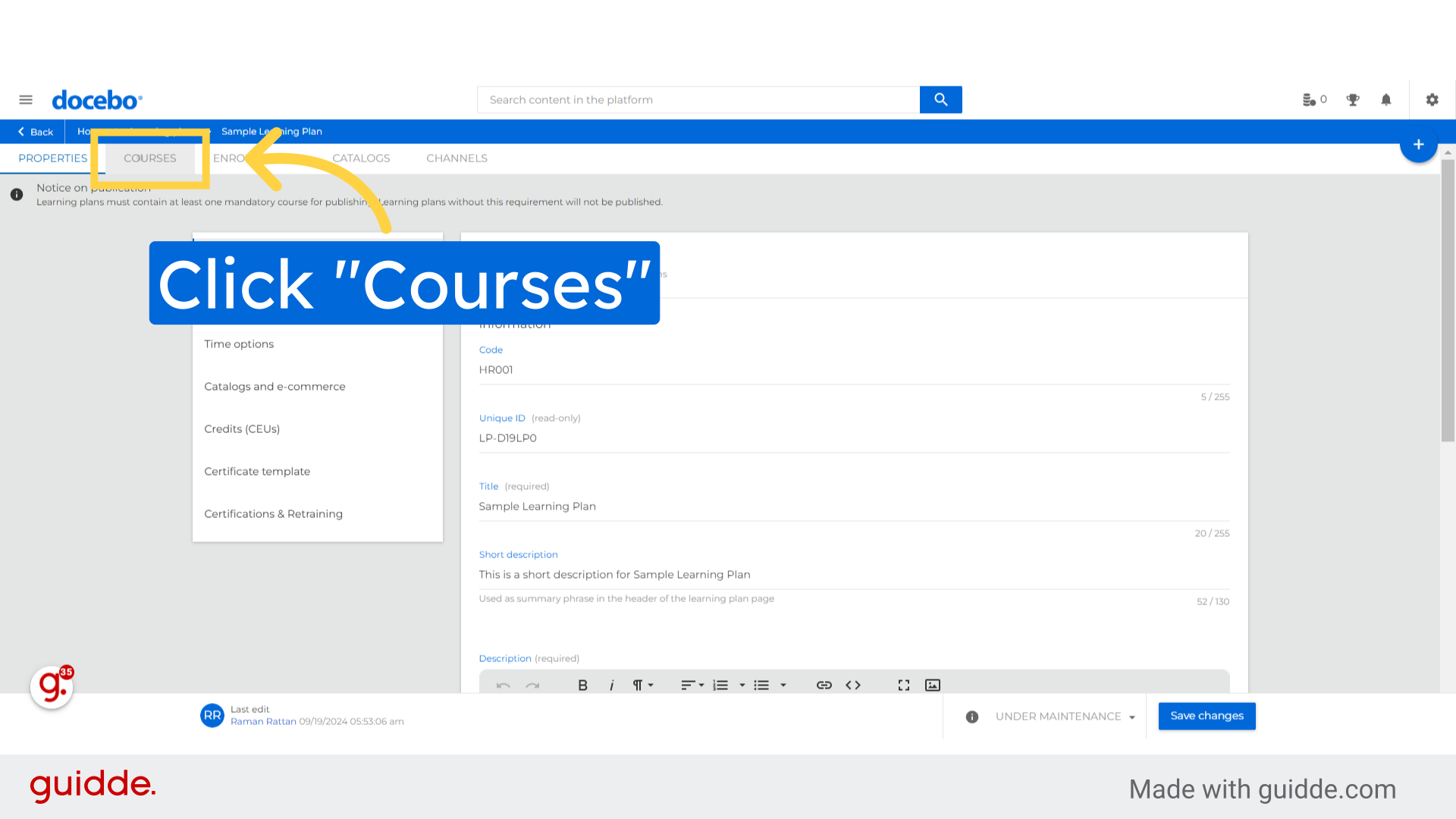Viewport: 1456px width, 819px height.
Task: Expand the UNDER MAINTENANCE status dropdown
Action: (x=1132, y=716)
